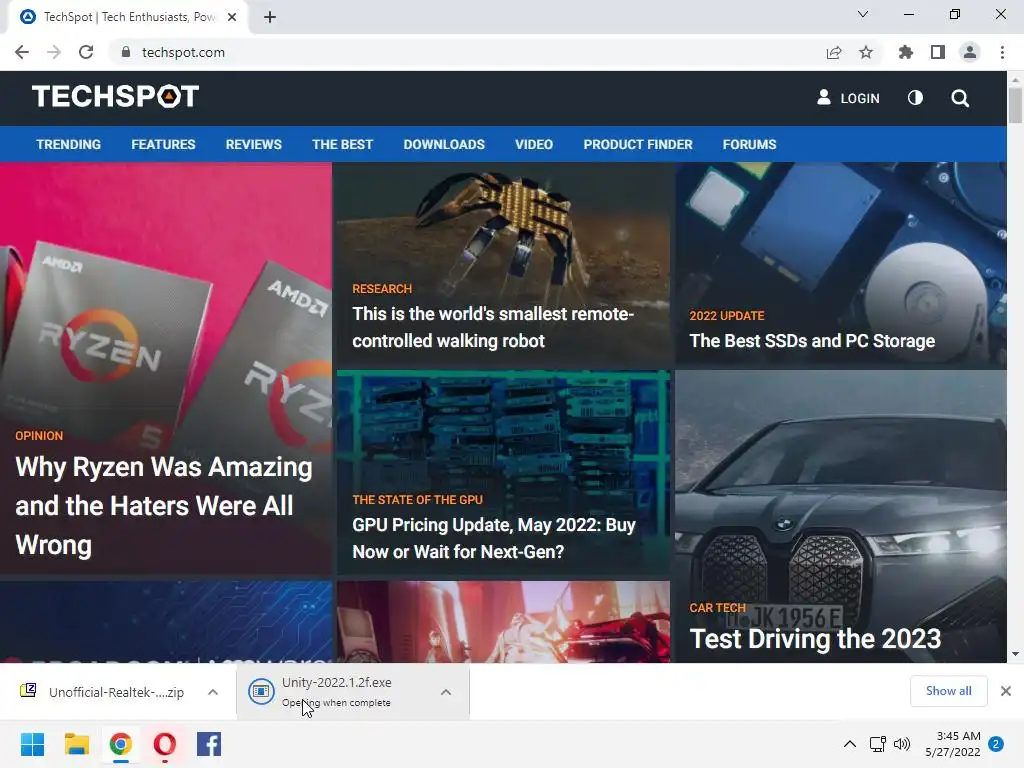Click the 2022 UPDATE category label

coord(727,315)
